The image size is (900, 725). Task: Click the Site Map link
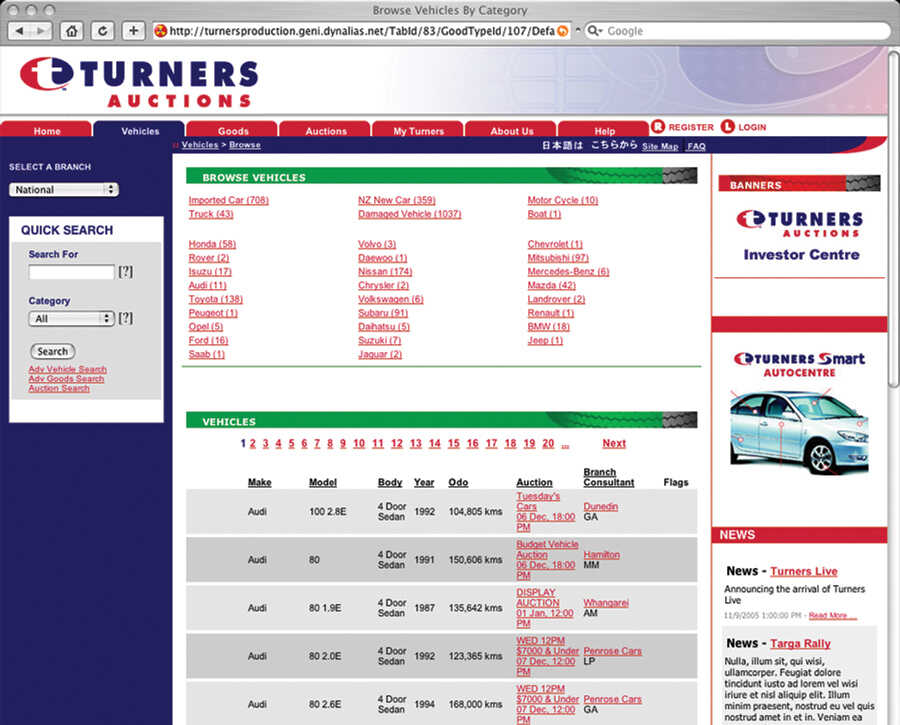click(x=660, y=146)
